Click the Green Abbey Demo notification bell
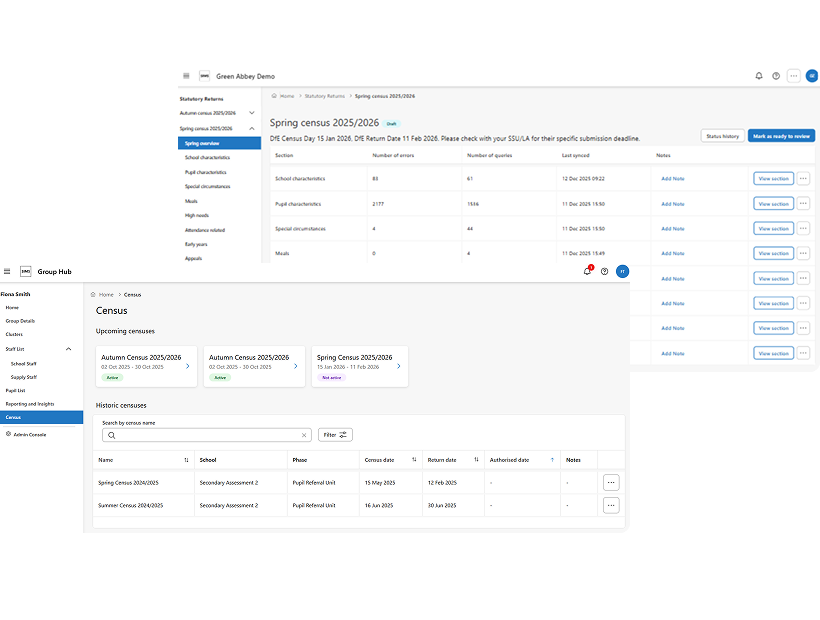This screenshot has height=620, width=820. pos(759,76)
